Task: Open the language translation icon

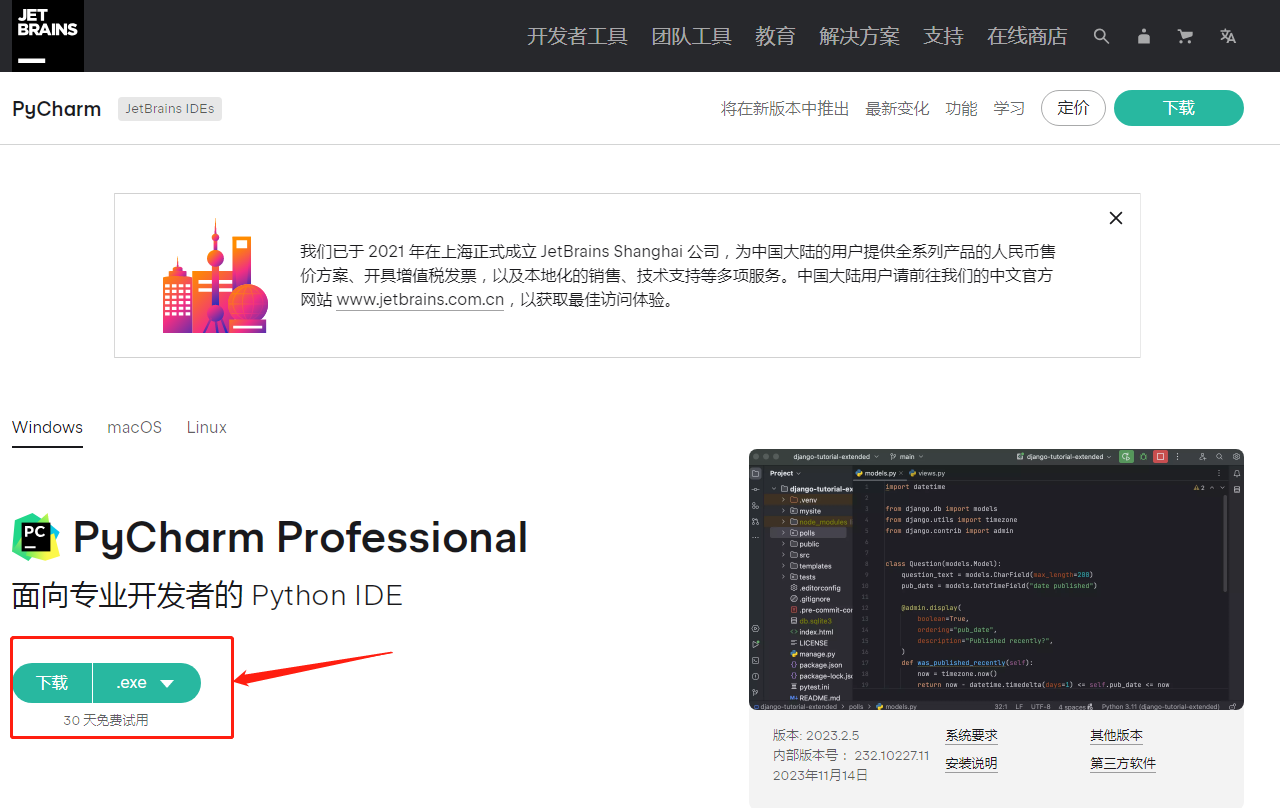Action: (x=1228, y=36)
